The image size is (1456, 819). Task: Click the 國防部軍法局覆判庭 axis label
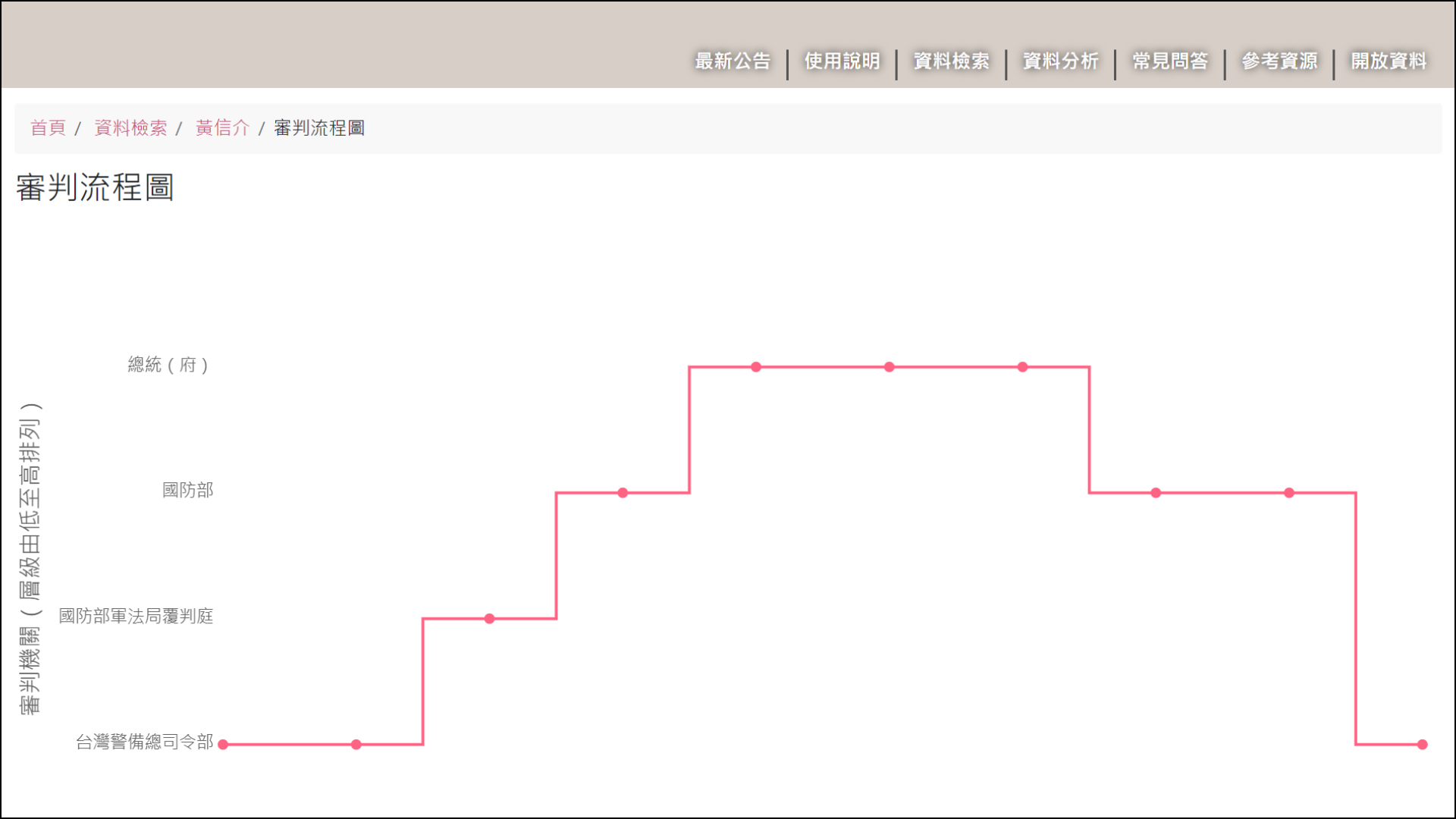pos(136,616)
